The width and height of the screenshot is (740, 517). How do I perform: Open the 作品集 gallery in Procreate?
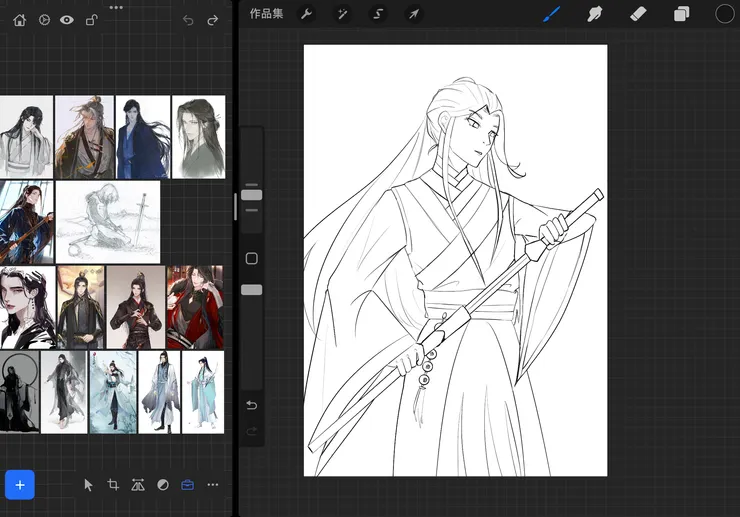pyautogui.click(x=266, y=14)
